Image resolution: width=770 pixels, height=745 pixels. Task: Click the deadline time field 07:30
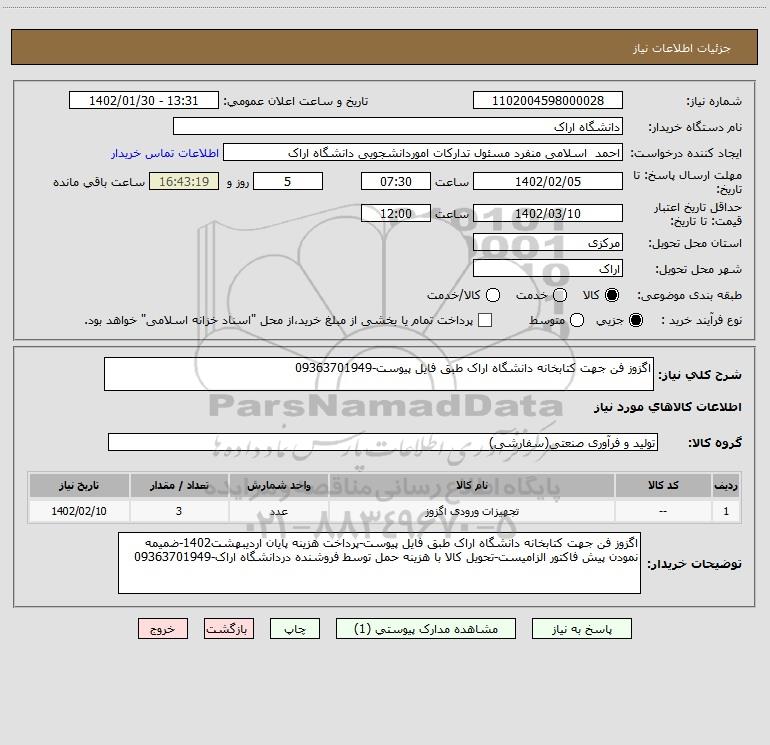click(x=396, y=181)
